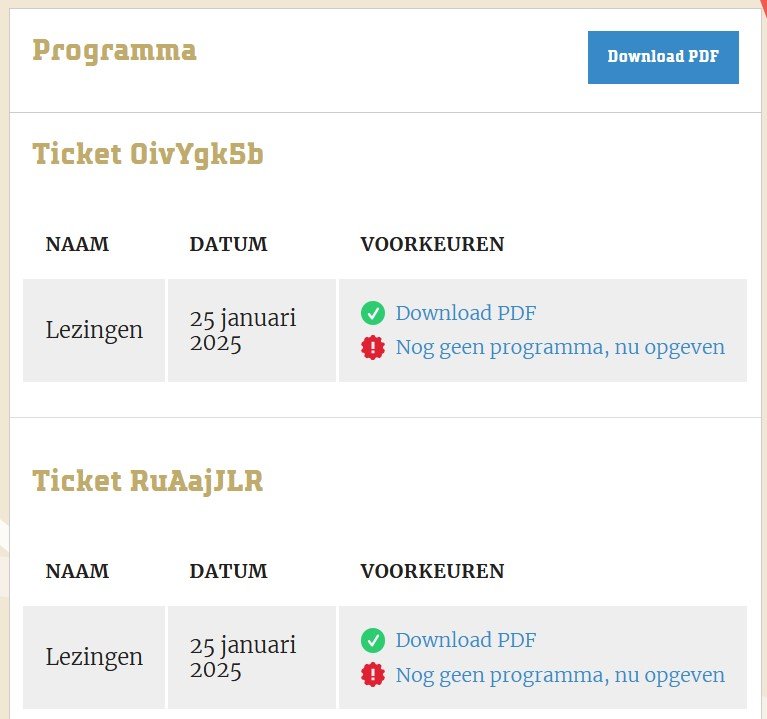Click the Programma page heading
767x719 pixels.
pyautogui.click(x=114, y=50)
